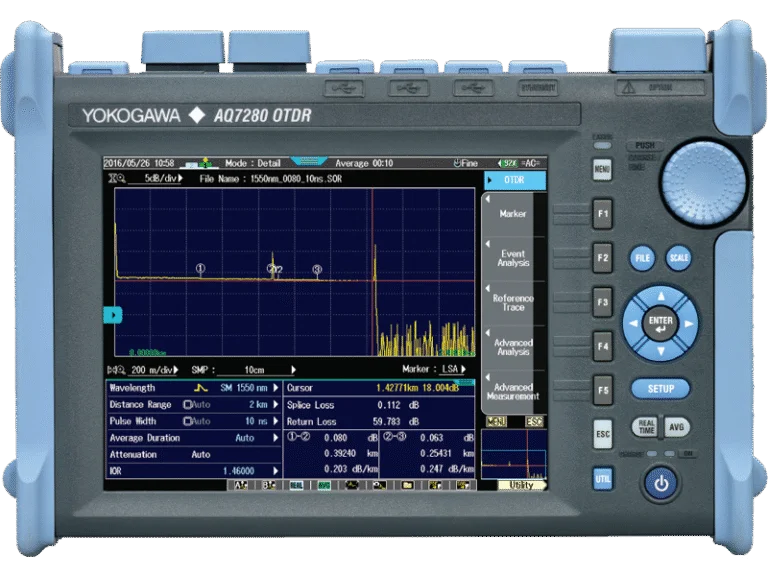
Task: Click the down arrow key on the directional pad
Action: 661,351
